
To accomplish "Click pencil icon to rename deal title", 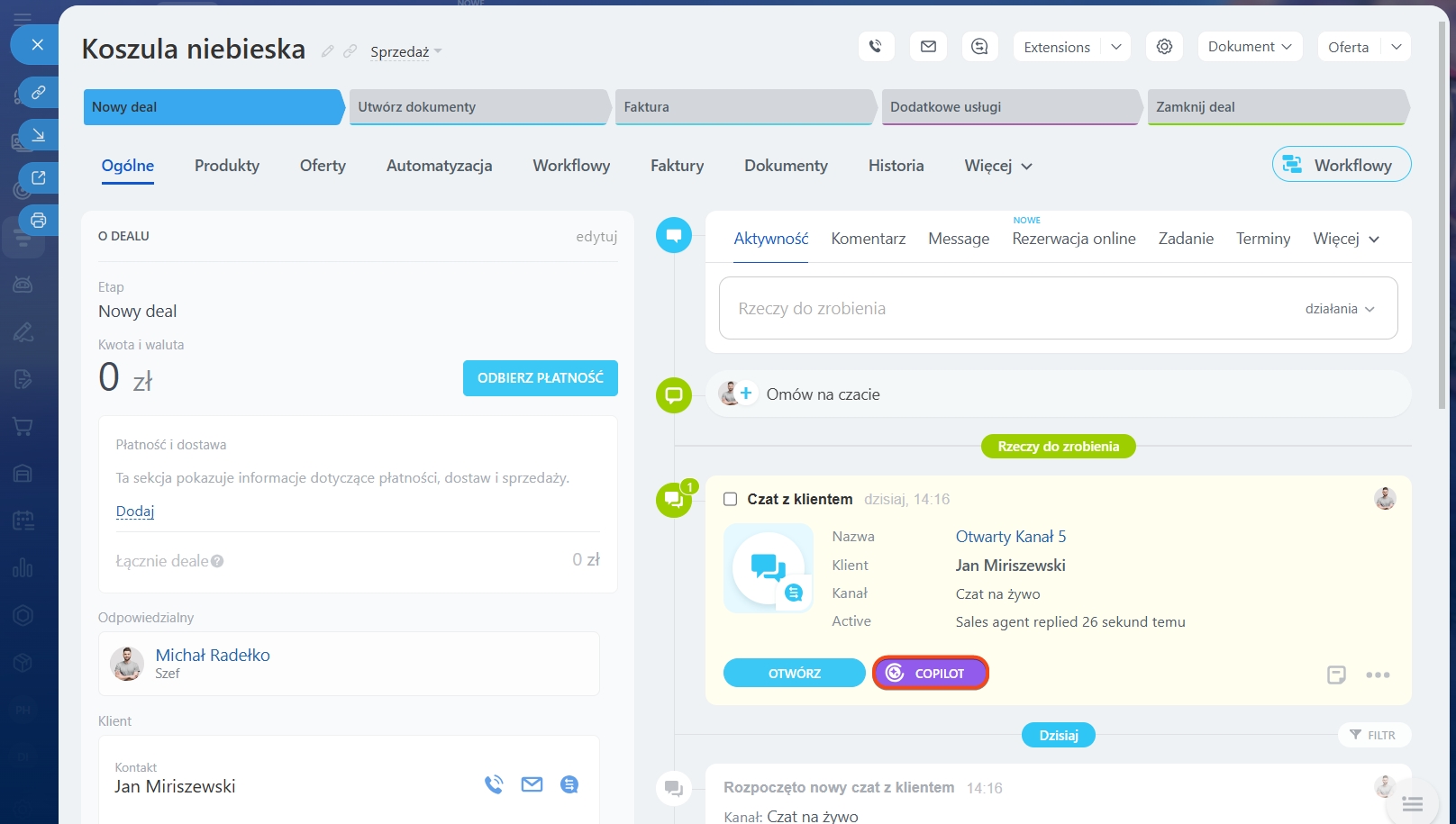I will point(328,51).
